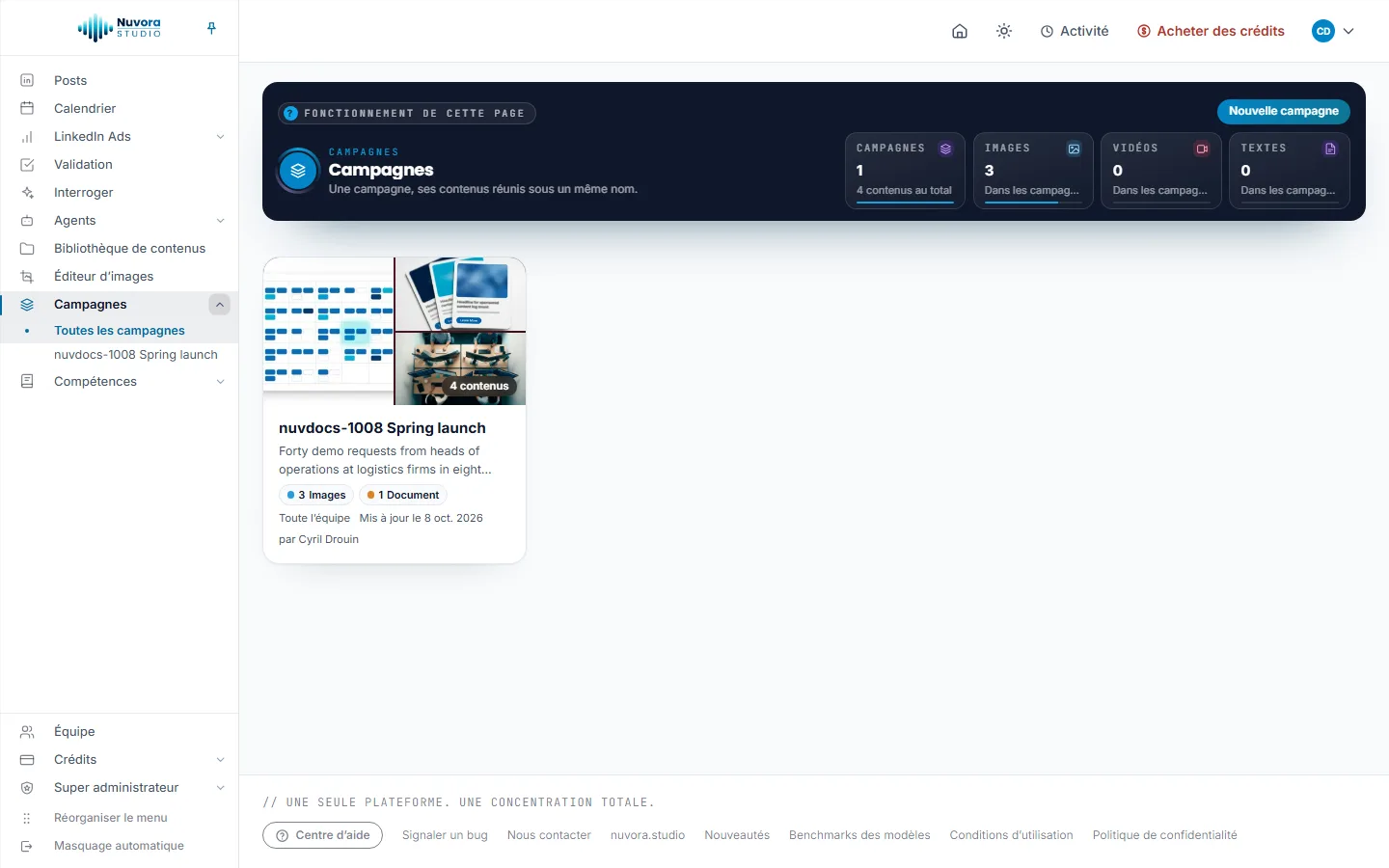
Task: Expand the Compétences submenu chevron
Action: [x=220, y=382]
